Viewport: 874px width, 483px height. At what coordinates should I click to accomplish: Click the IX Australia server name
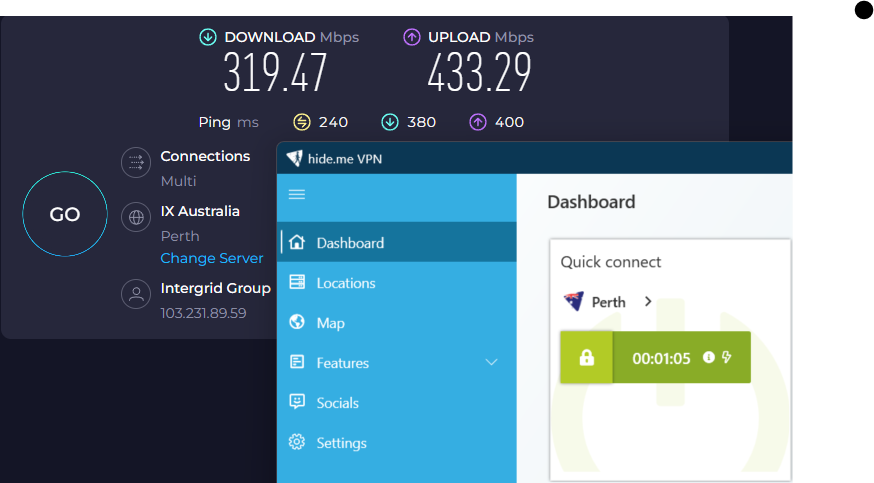(x=200, y=211)
